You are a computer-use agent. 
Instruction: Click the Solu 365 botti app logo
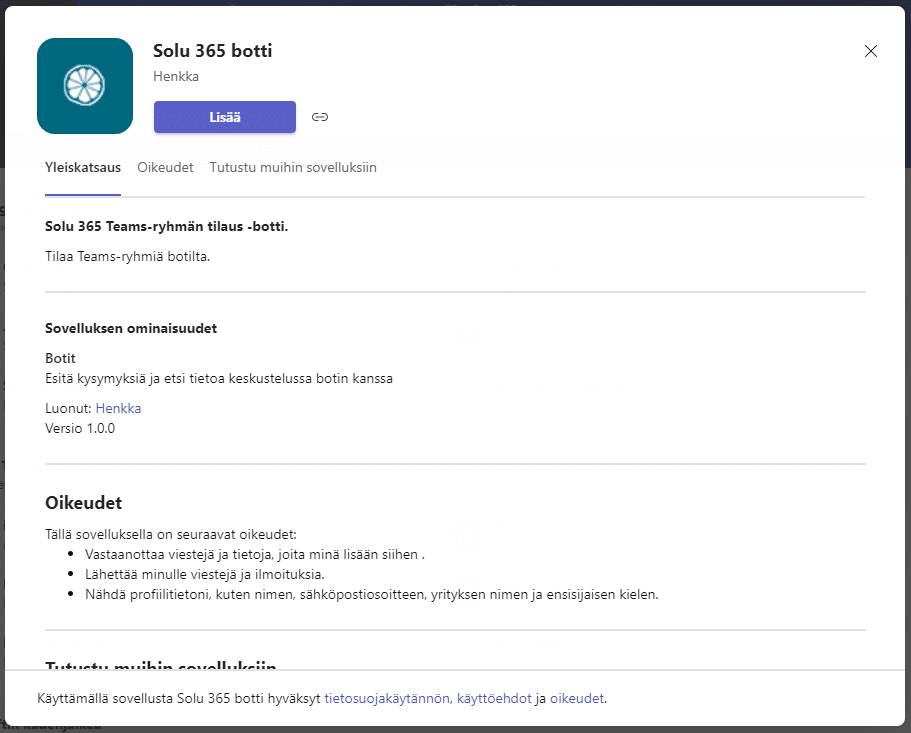[85, 86]
